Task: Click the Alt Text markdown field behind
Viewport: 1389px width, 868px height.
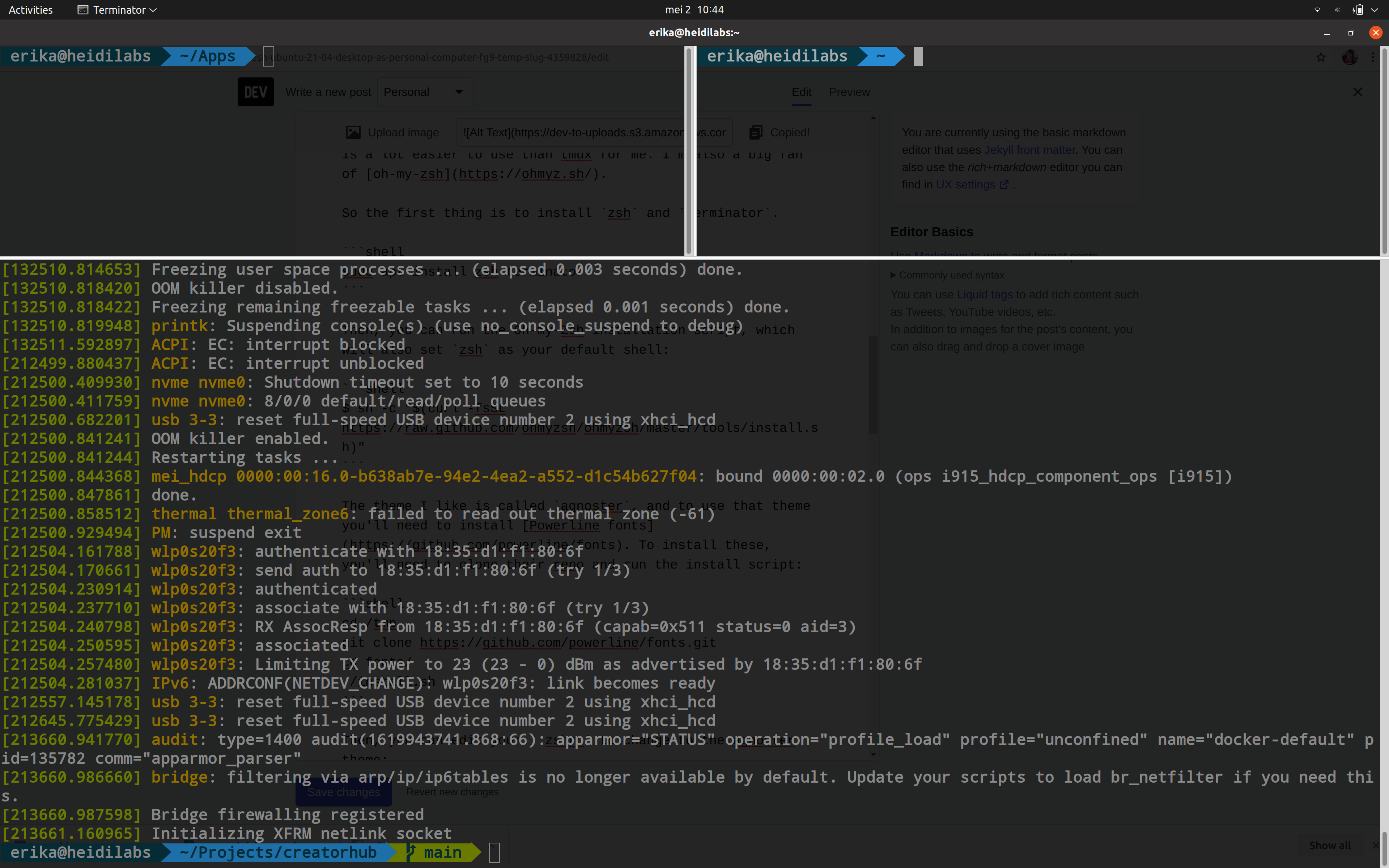Action: click(594, 133)
